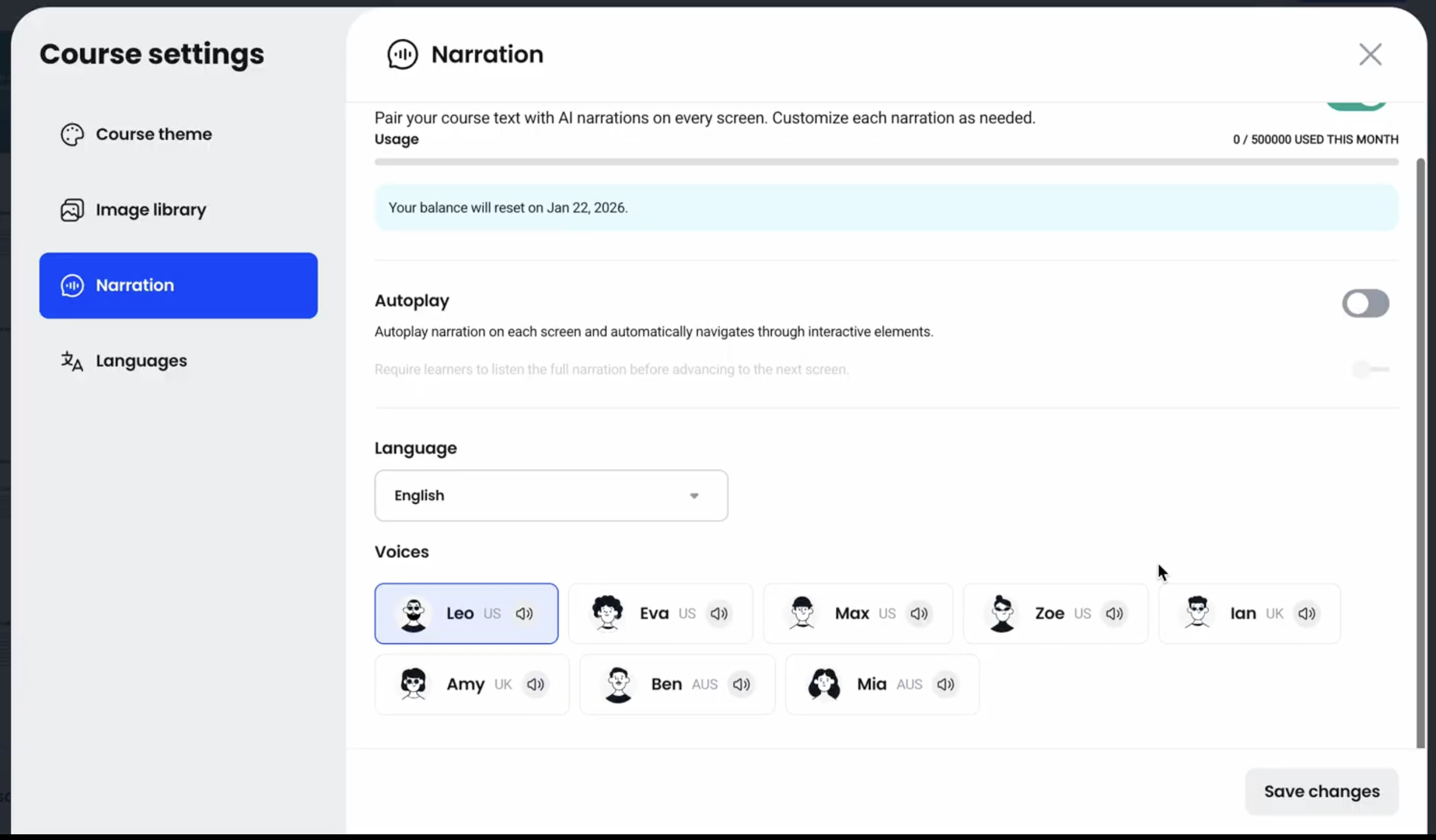The image size is (1436, 840).
Task: Click Ben's avatar image
Action: pos(618,685)
